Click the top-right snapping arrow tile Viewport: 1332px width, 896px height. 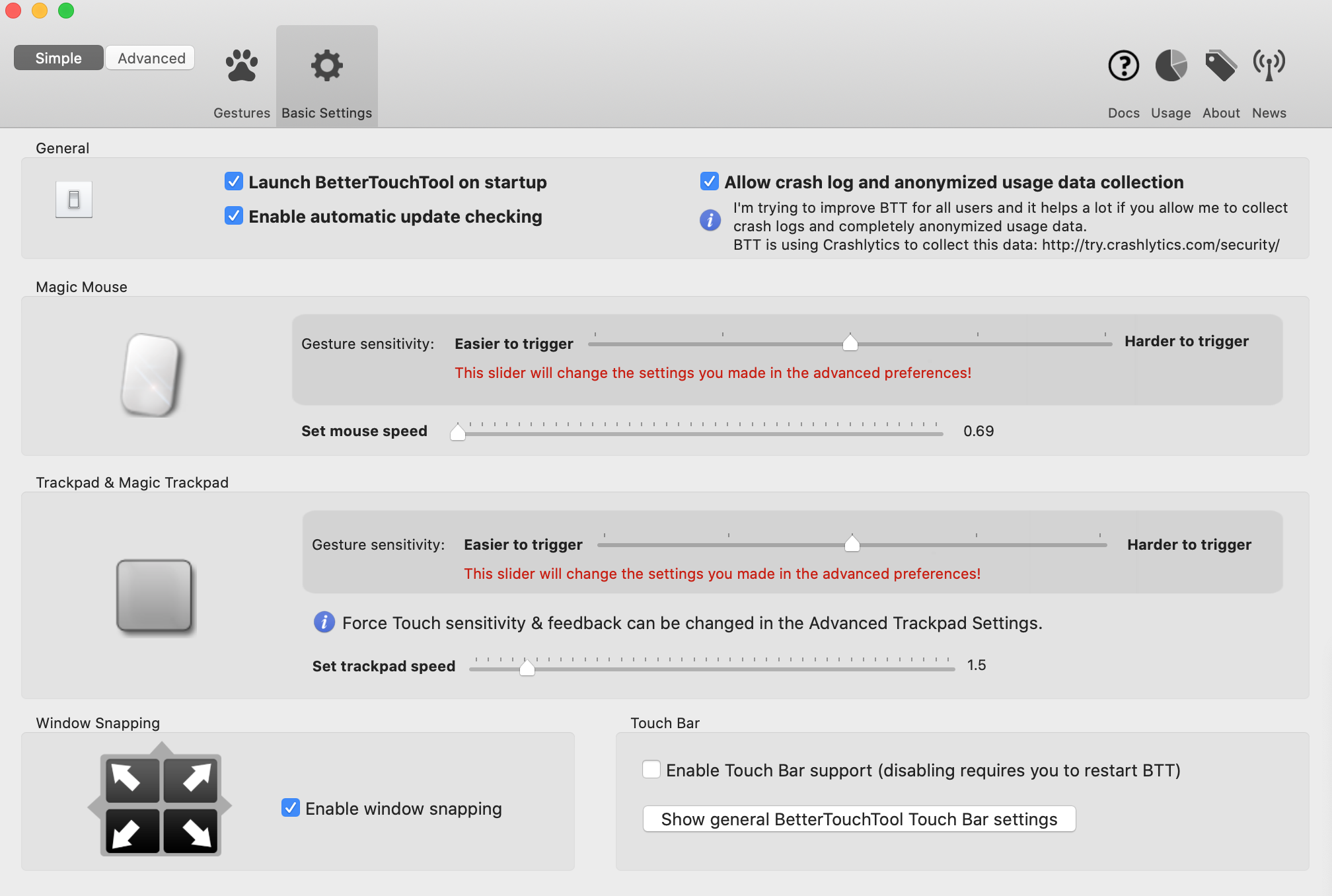coord(191,780)
